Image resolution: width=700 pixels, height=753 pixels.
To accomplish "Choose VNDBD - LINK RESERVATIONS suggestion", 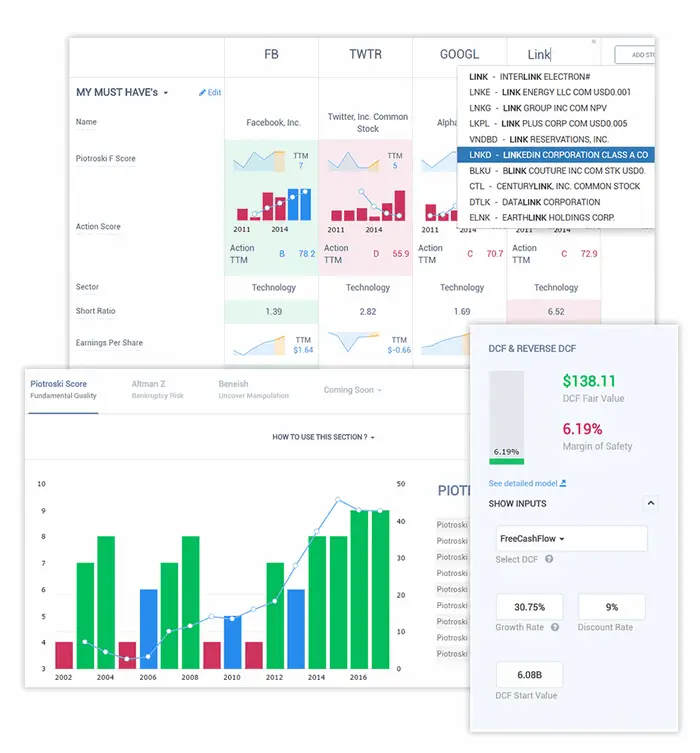I will coord(555,139).
